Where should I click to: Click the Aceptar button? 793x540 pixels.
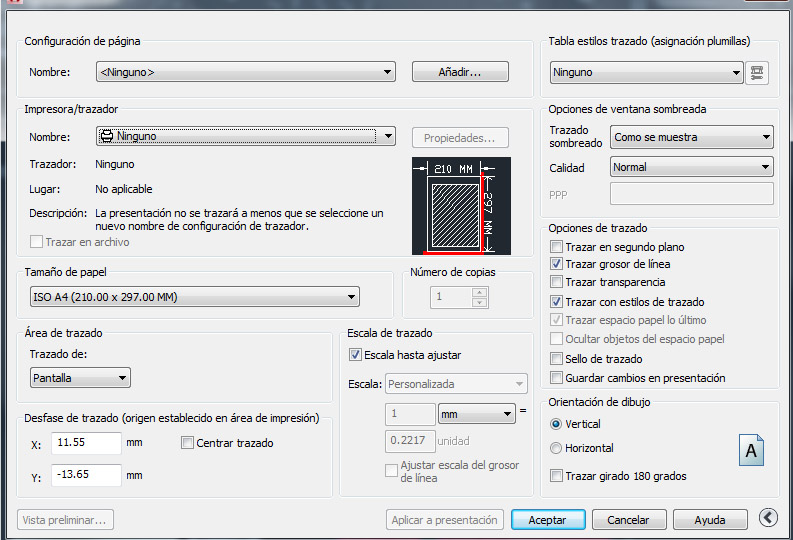pos(548,520)
